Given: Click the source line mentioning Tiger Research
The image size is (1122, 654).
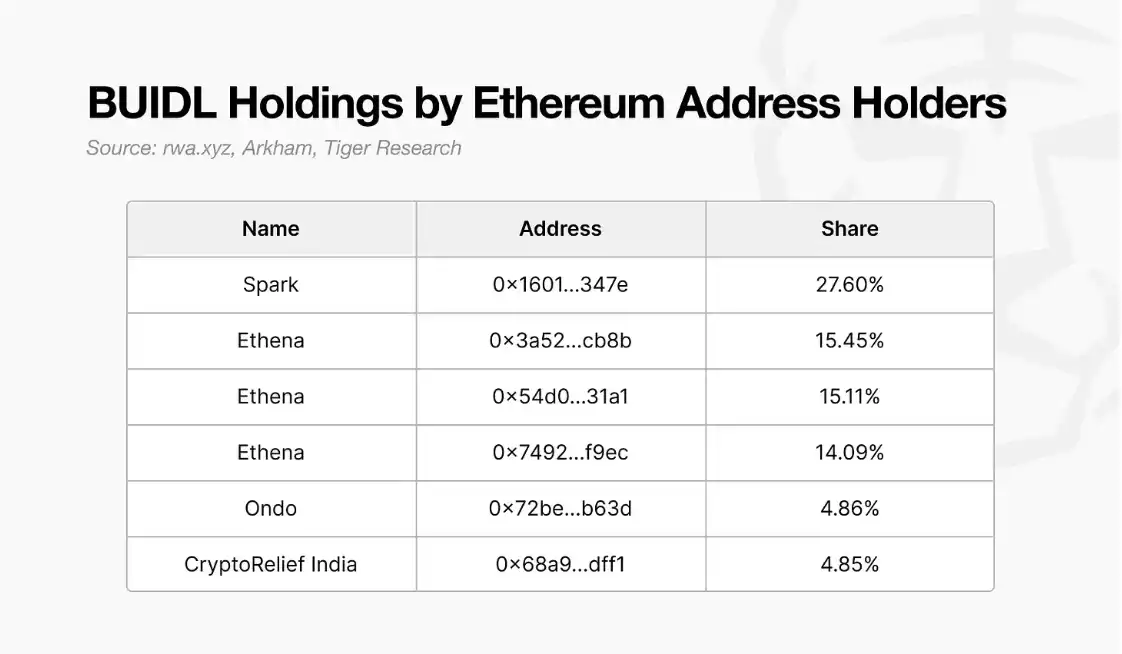Looking at the screenshot, I should tap(274, 148).
